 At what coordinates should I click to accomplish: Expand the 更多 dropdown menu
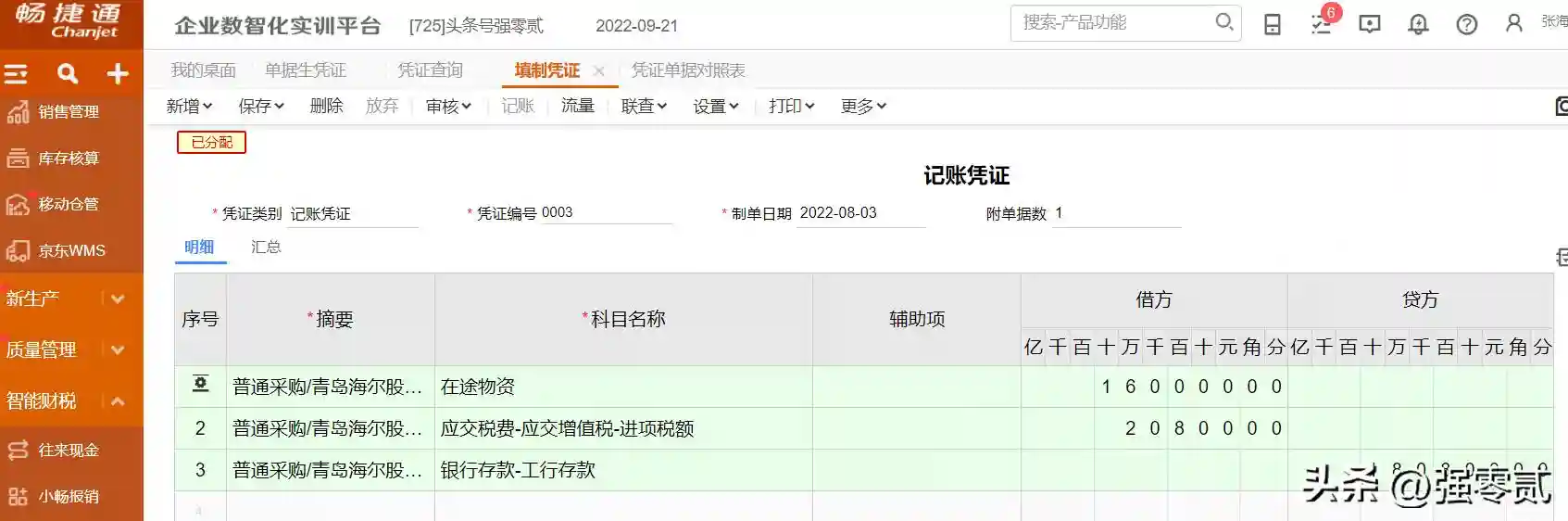pos(863,107)
